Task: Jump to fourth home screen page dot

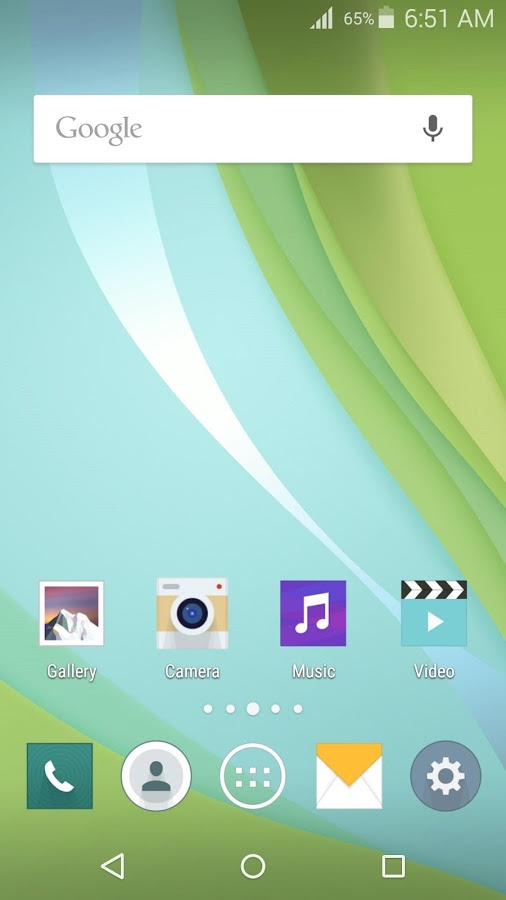Action: click(275, 709)
